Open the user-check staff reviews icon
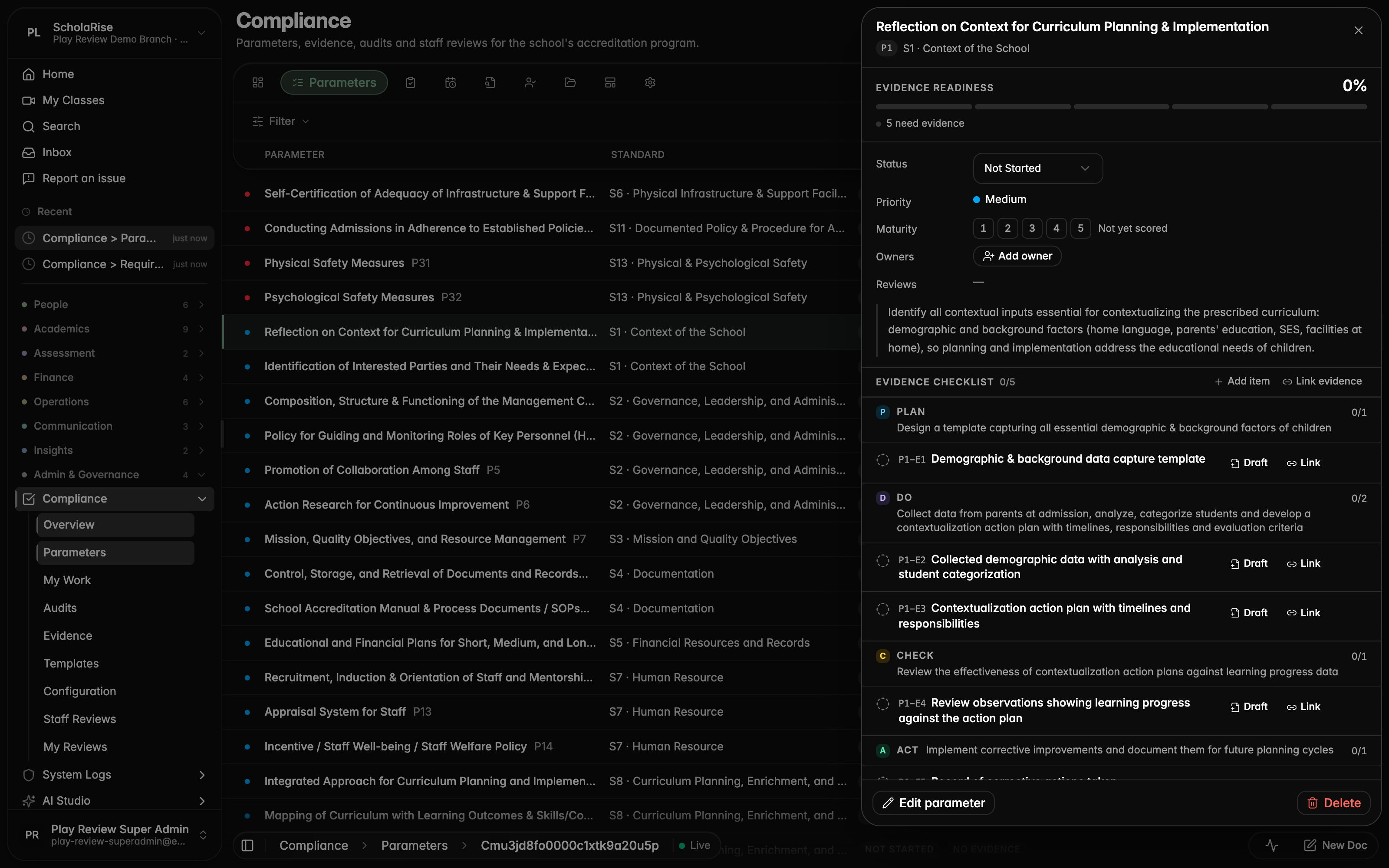 point(530,82)
